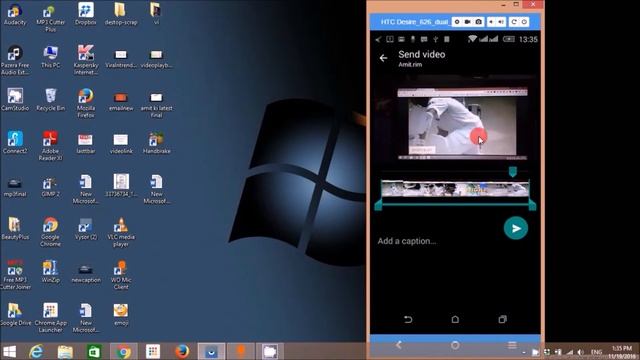Image resolution: width=640 pixels, height=360 pixels.
Task: Select the MP3 Cutter Plus desktop icon
Action: tap(50, 17)
